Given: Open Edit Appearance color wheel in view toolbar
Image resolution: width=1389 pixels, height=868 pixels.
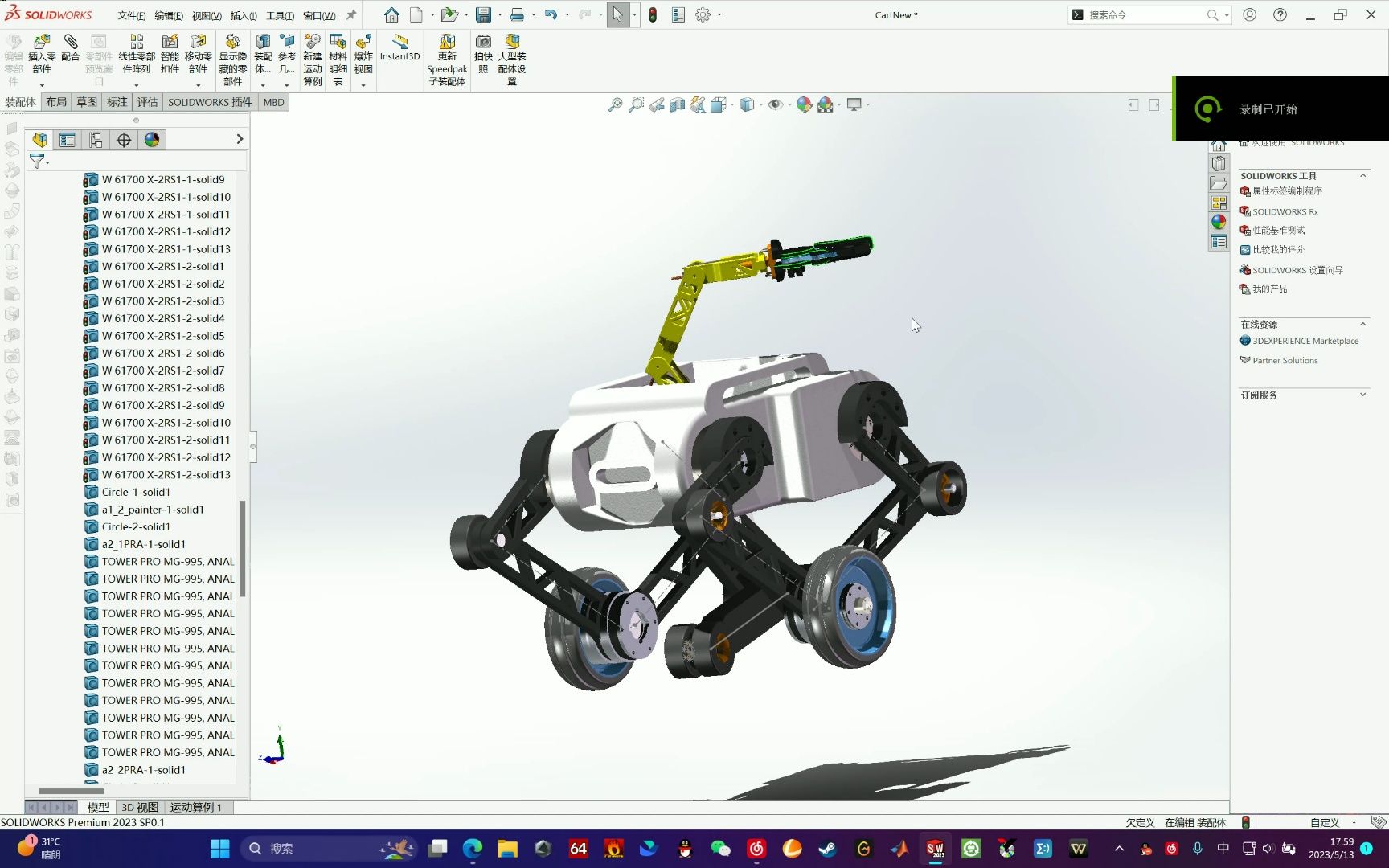Looking at the screenshot, I should click(x=803, y=104).
